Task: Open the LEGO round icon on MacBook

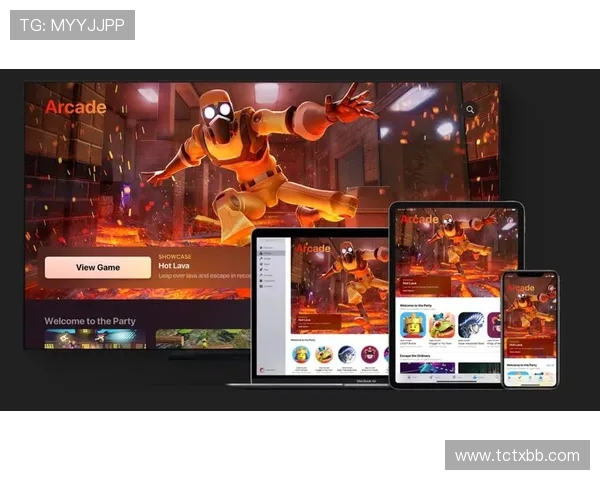Action: click(x=299, y=354)
